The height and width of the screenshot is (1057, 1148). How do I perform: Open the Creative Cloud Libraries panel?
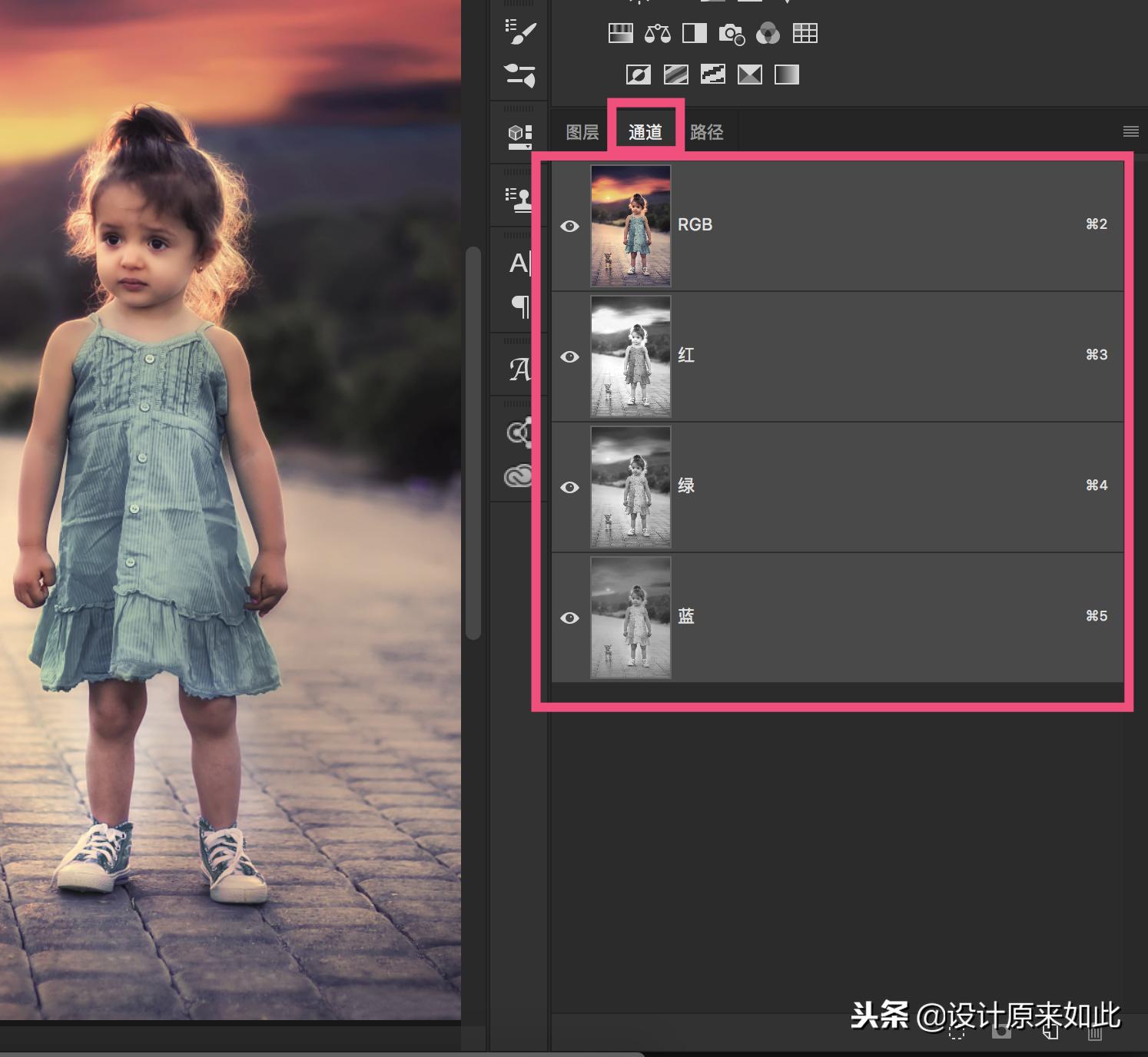[x=519, y=476]
